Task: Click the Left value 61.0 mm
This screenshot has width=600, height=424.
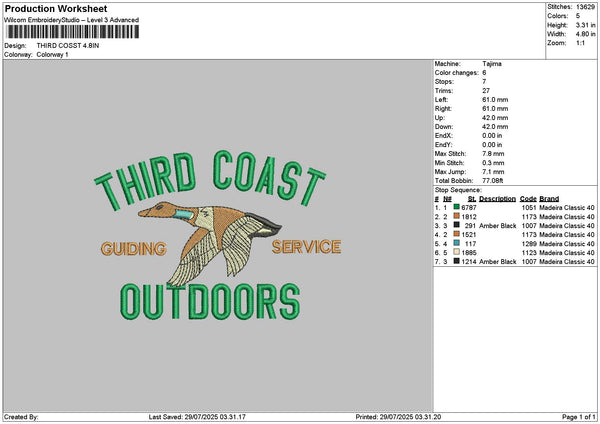Action: pyautogui.click(x=495, y=99)
